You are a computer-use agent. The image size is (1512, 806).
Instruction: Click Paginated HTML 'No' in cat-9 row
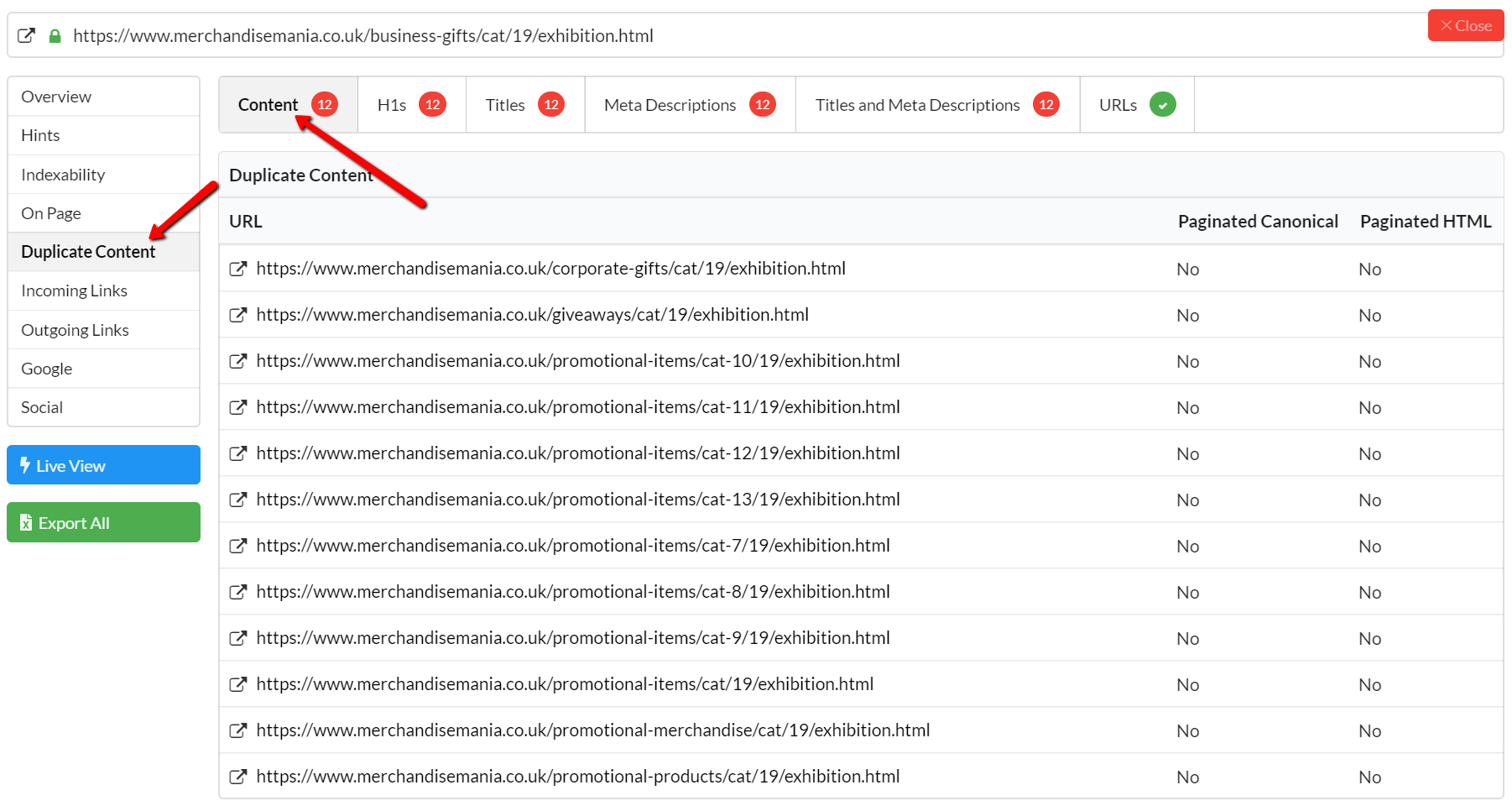pyautogui.click(x=1369, y=639)
